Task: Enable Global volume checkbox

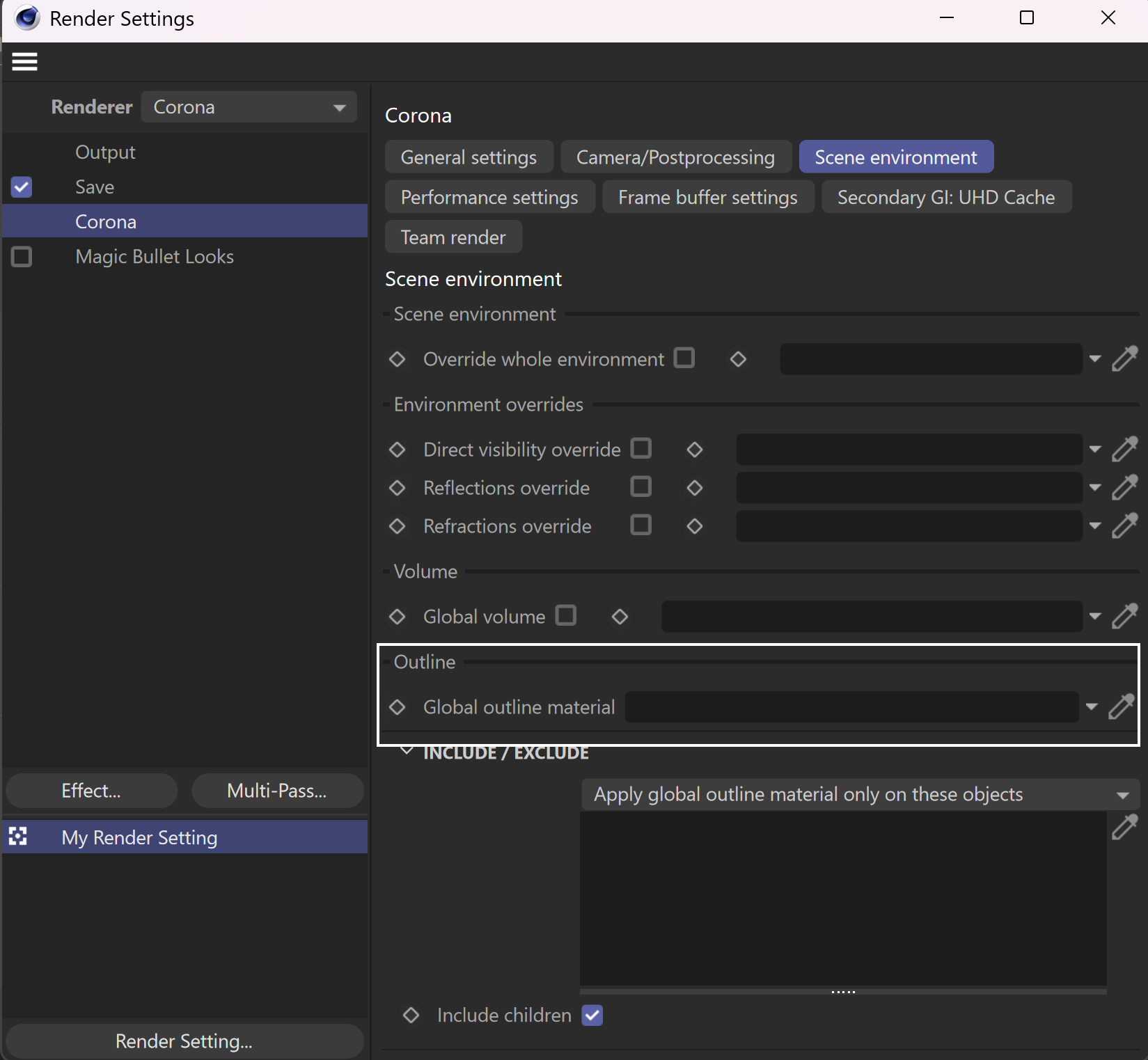Action: pos(566,615)
